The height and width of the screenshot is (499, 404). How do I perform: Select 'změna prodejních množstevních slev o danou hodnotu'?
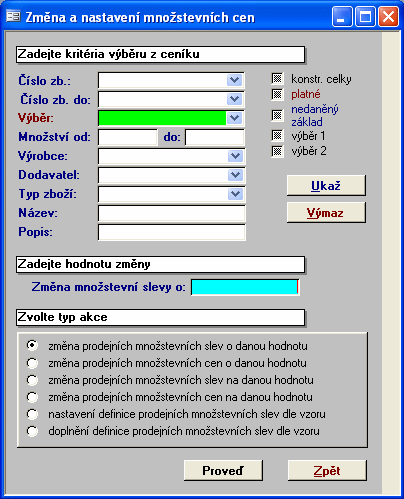(x=32, y=345)
